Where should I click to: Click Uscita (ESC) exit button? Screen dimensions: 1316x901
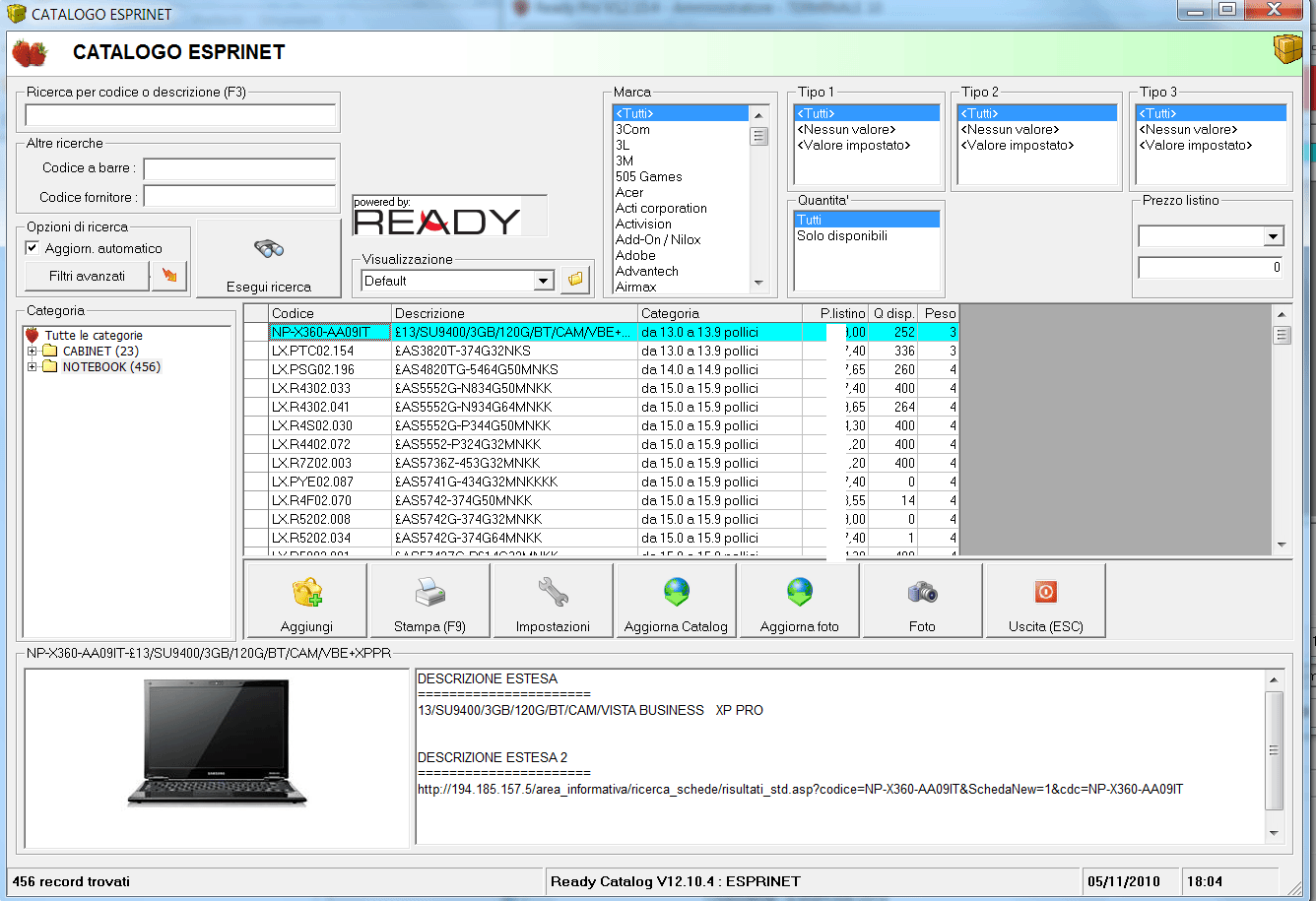point(1045,601)
